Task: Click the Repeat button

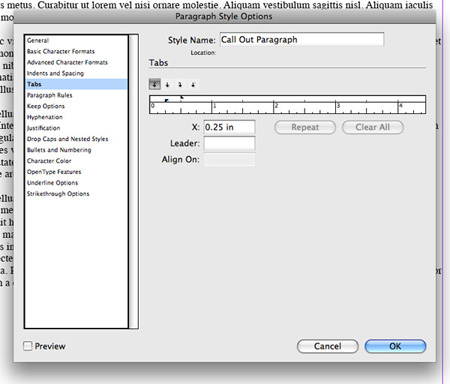Action: (x=305, y=127)
